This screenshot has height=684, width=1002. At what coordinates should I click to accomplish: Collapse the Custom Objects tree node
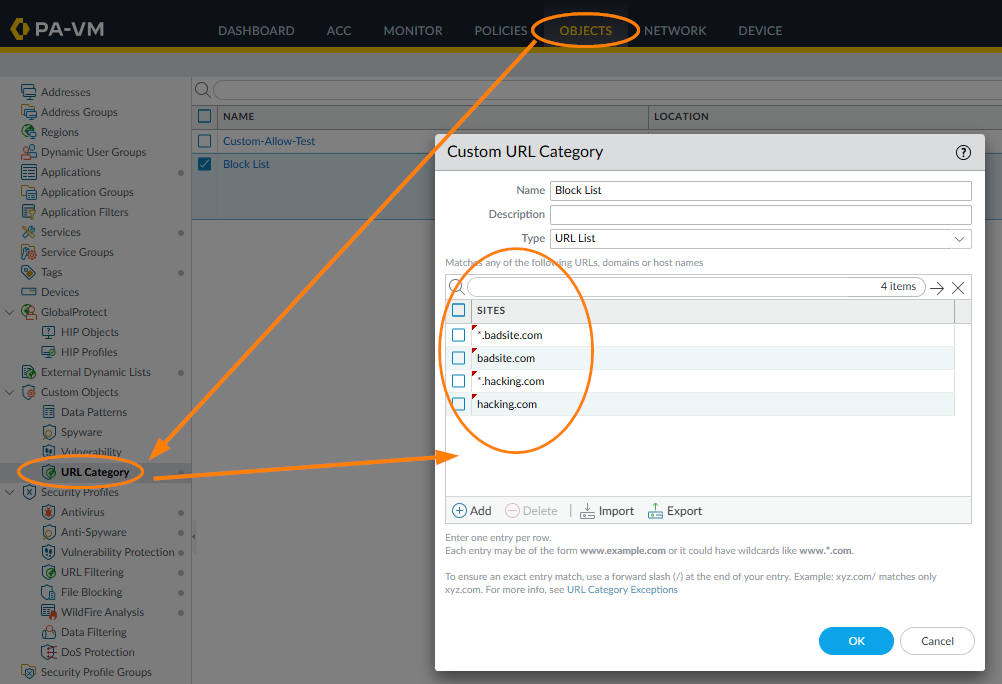(x=10, y=392)
